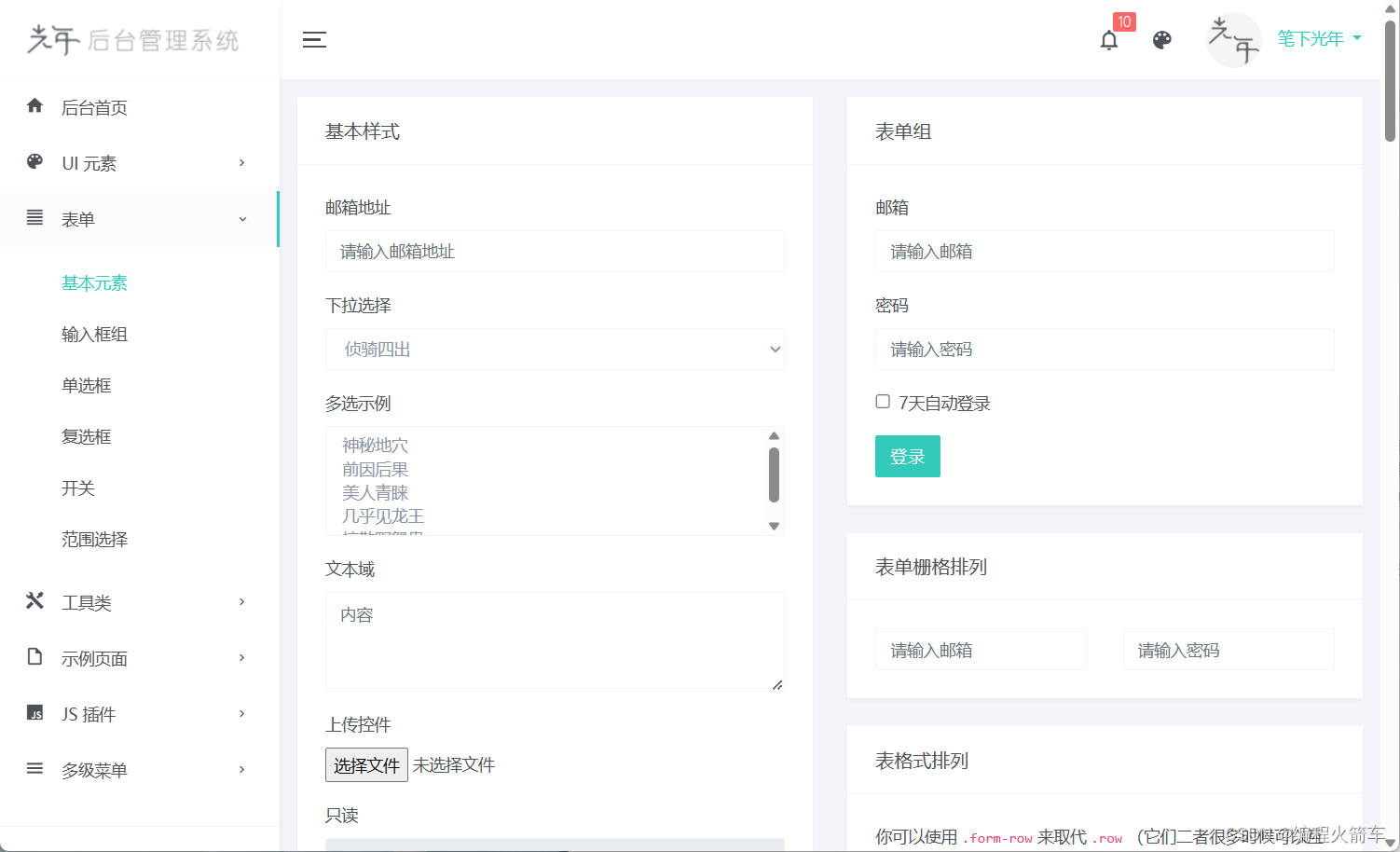Open 复选框 submenu item

[87, 437]
